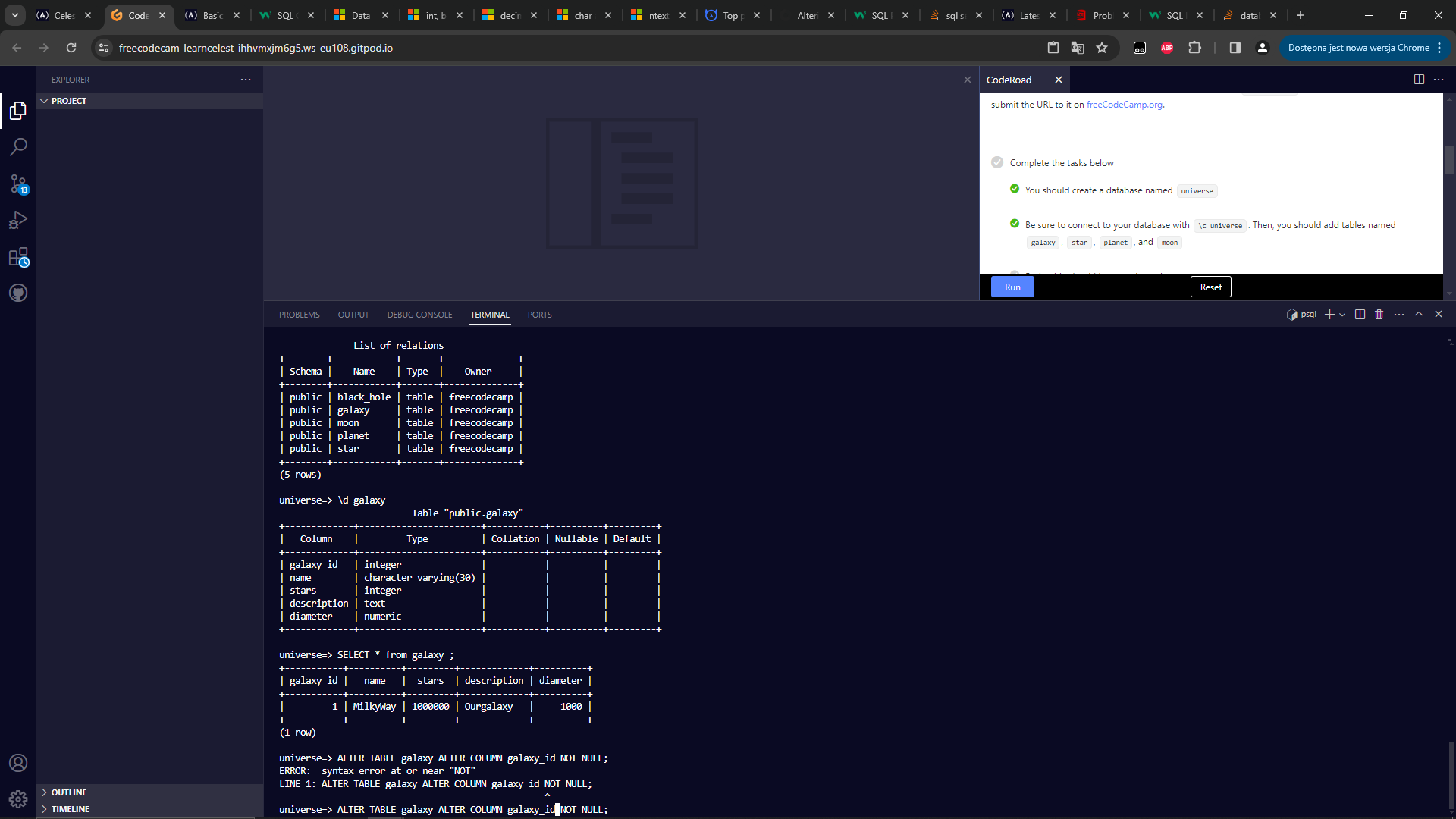The height and width of the screenshot is (819, 1456).
Task: Bookmark this page with star icon
Action: click(x=1102, y=48)
